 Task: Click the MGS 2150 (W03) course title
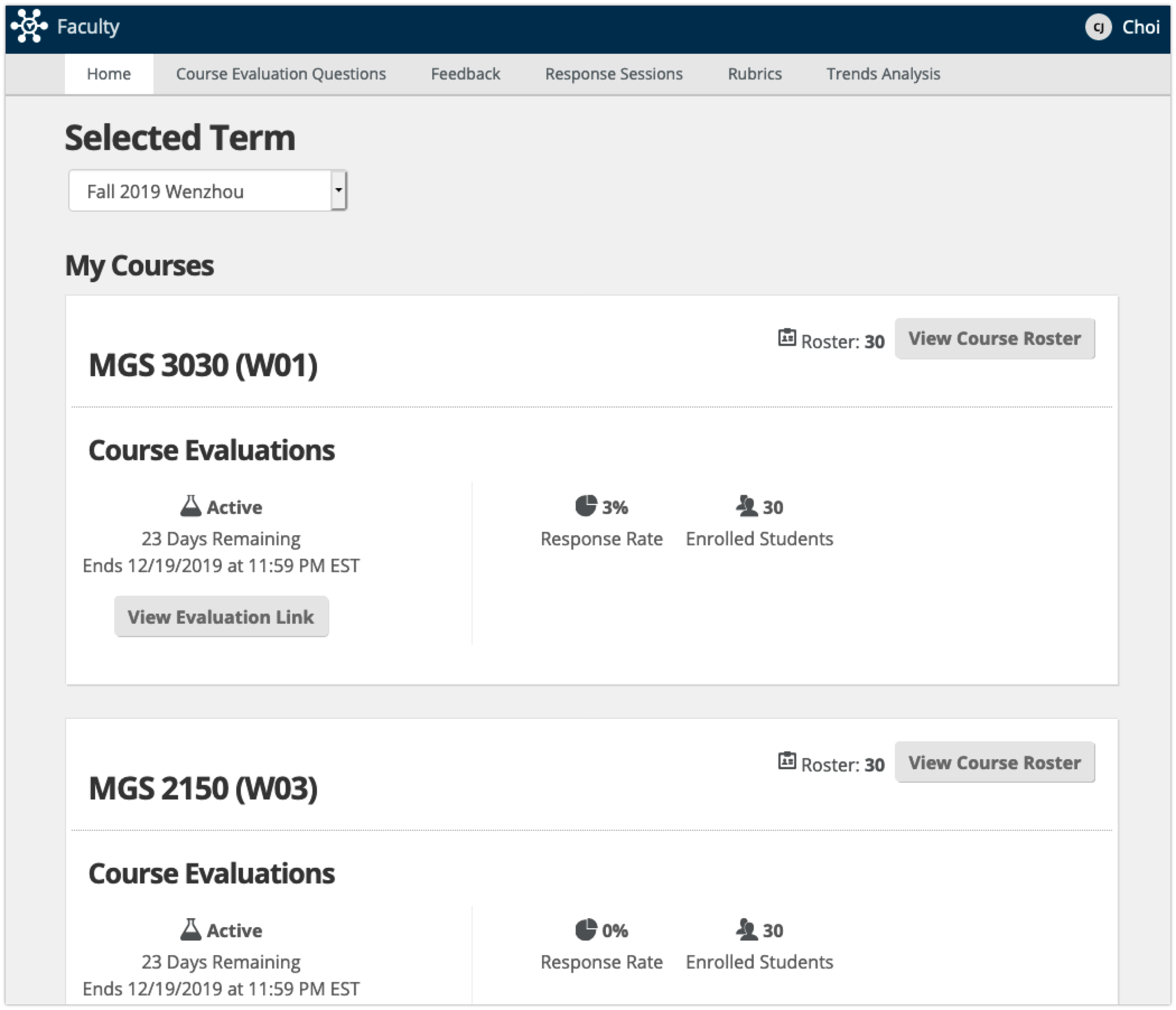pyautogui.click(x=203, y=788)
